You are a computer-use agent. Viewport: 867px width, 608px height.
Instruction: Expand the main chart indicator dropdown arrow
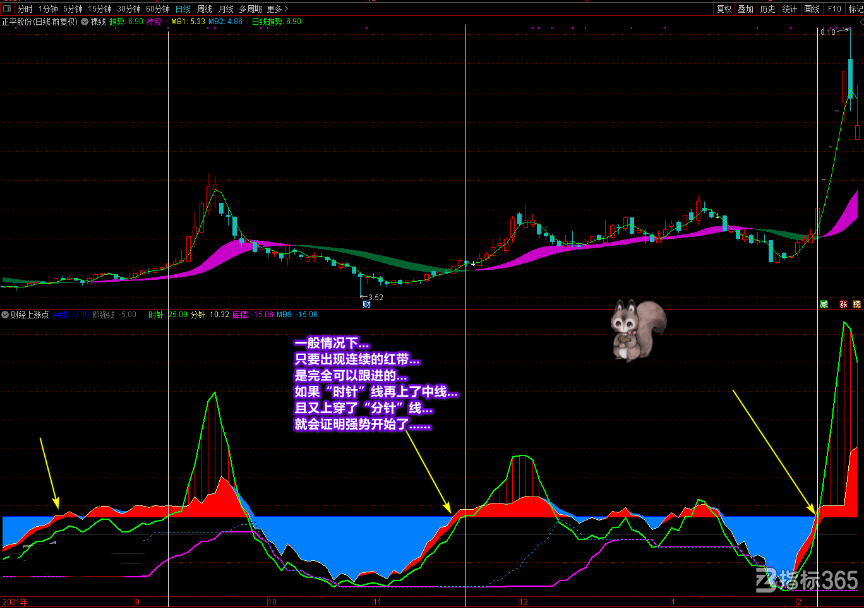pos(85,22)
